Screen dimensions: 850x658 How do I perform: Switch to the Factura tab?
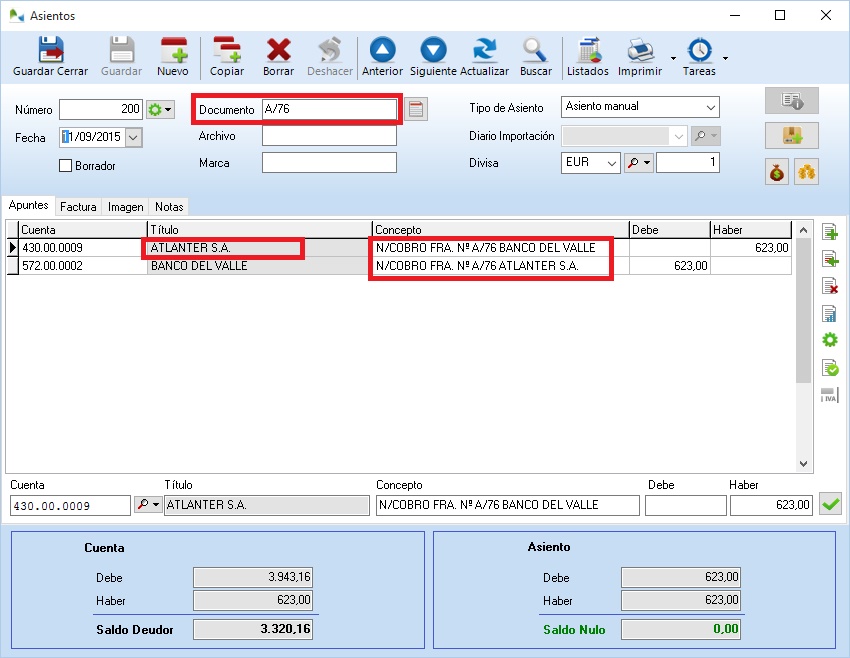[76, 206]
